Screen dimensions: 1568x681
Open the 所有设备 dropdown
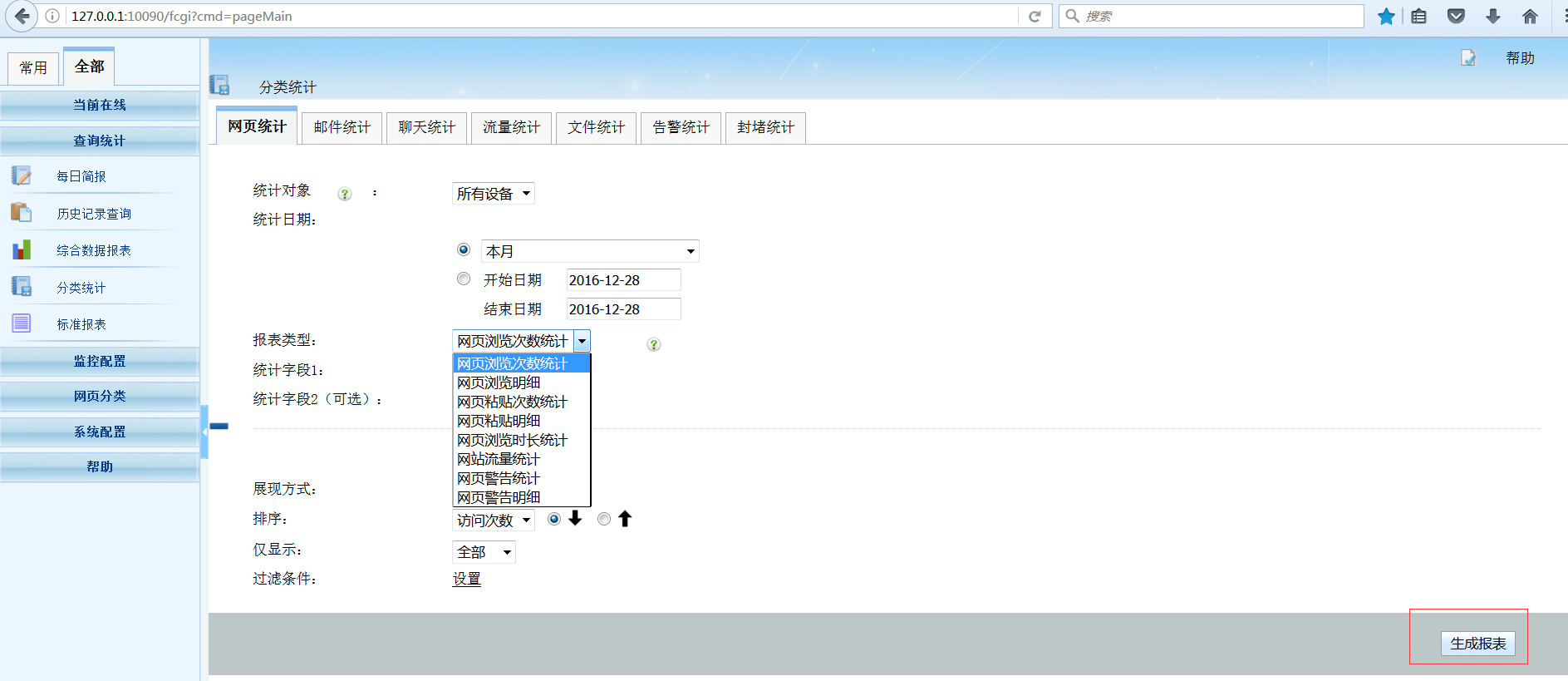pos(493,194)
